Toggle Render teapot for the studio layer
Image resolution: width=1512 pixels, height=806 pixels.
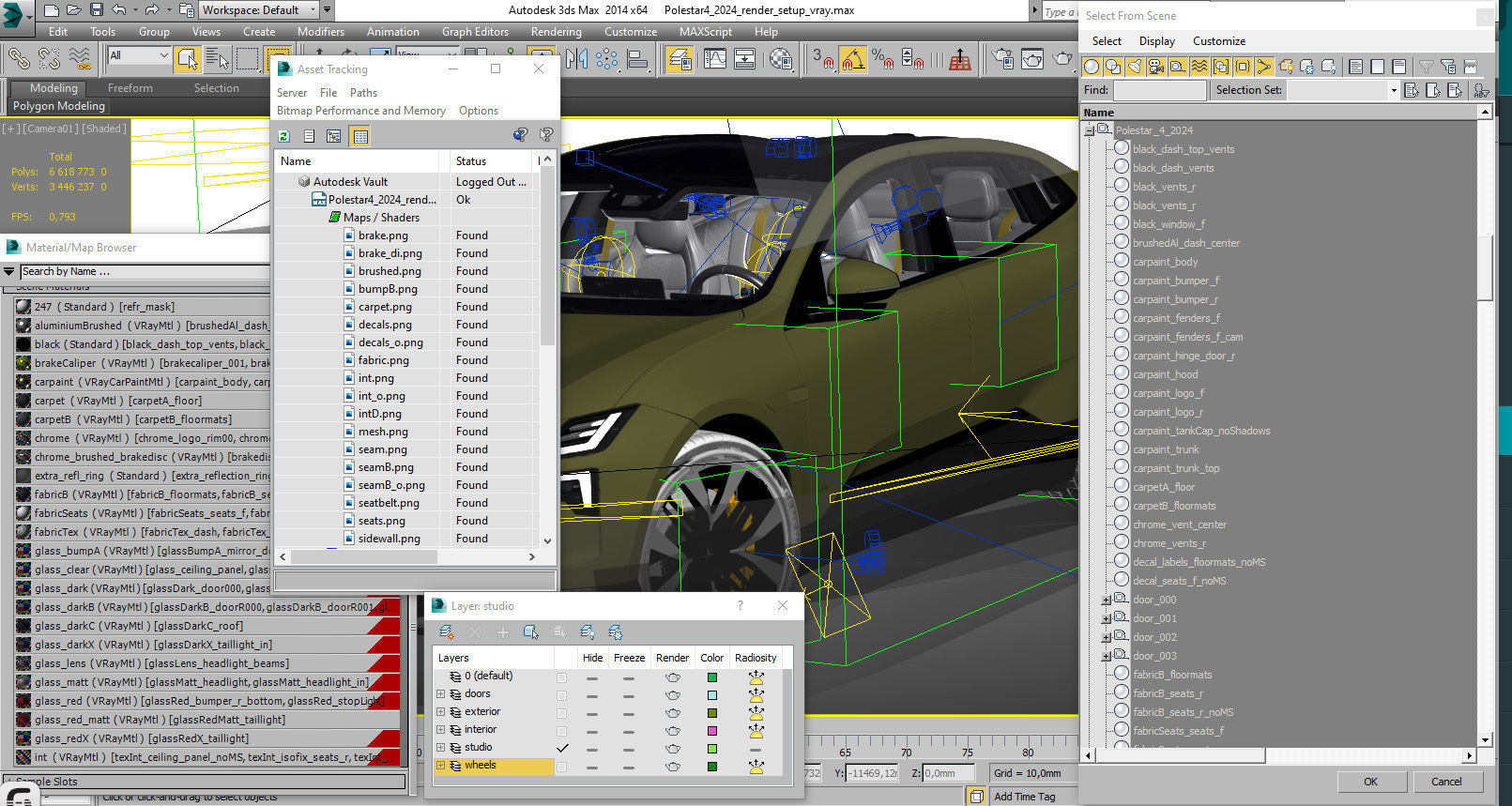click(672, 749)
